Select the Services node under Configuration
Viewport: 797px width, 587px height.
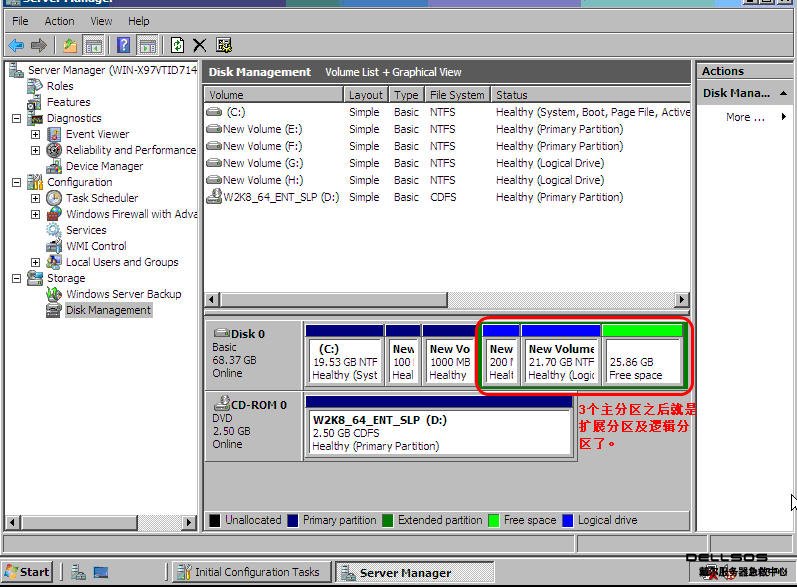[86, 230]
